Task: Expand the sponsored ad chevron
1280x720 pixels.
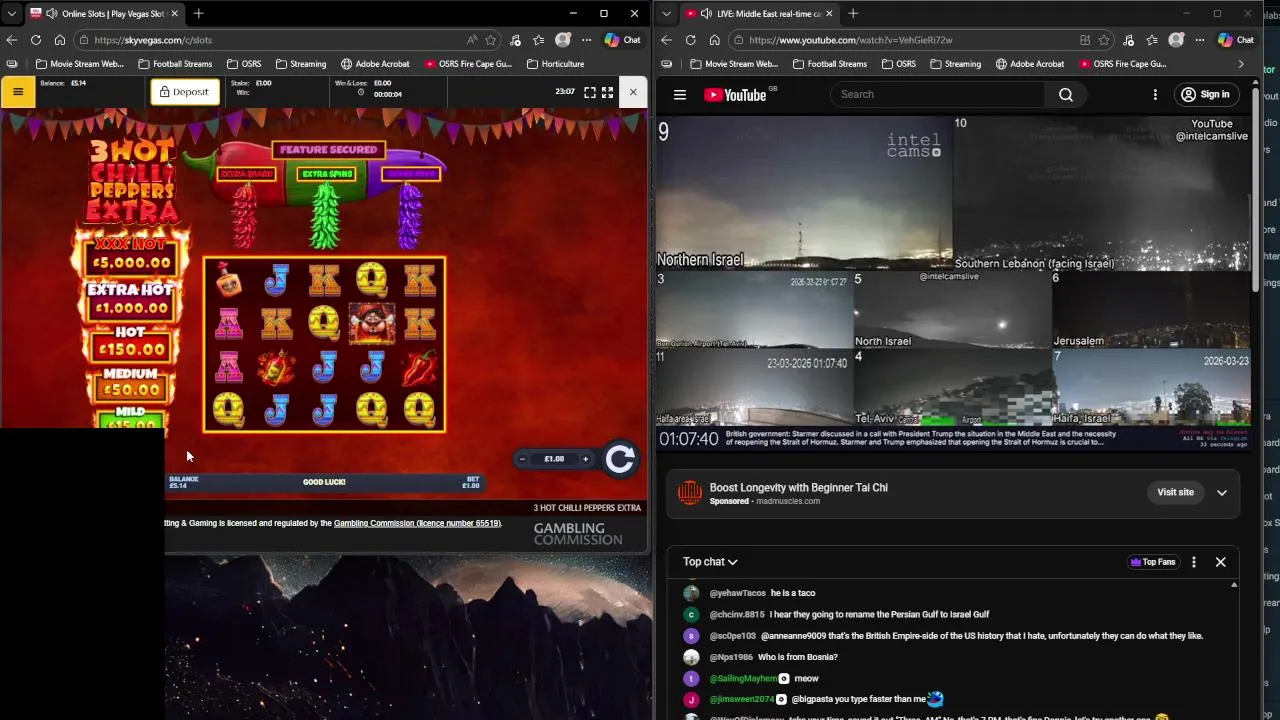Action: [x=1221, y=492]
